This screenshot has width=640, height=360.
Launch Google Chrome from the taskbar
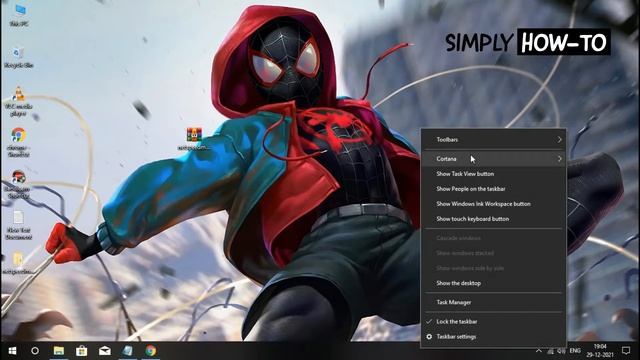151,351
